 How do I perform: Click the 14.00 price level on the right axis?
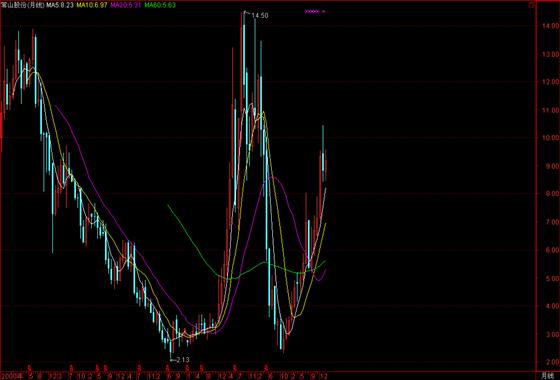tap(550, 26)
